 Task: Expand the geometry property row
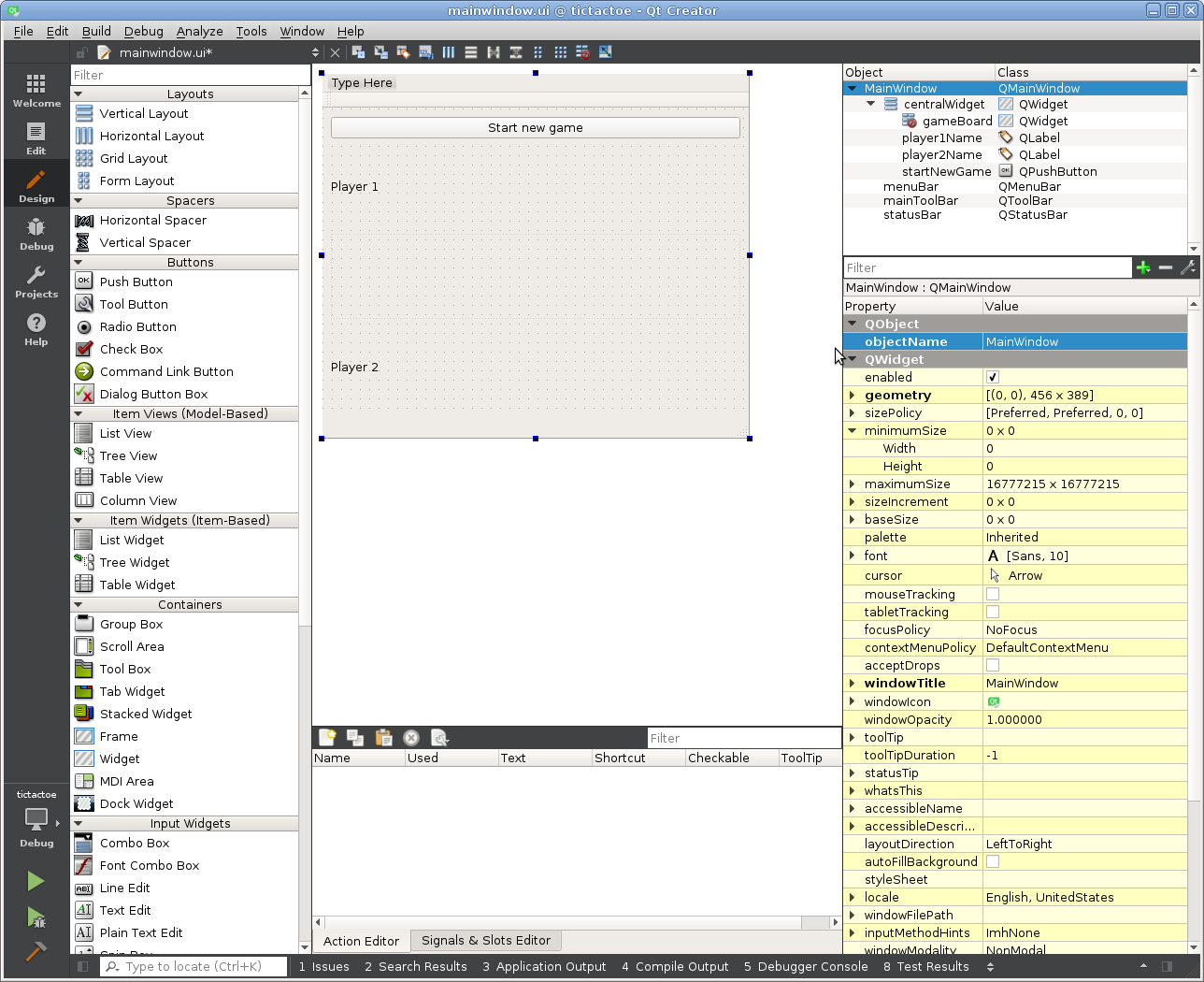(852, 396)
